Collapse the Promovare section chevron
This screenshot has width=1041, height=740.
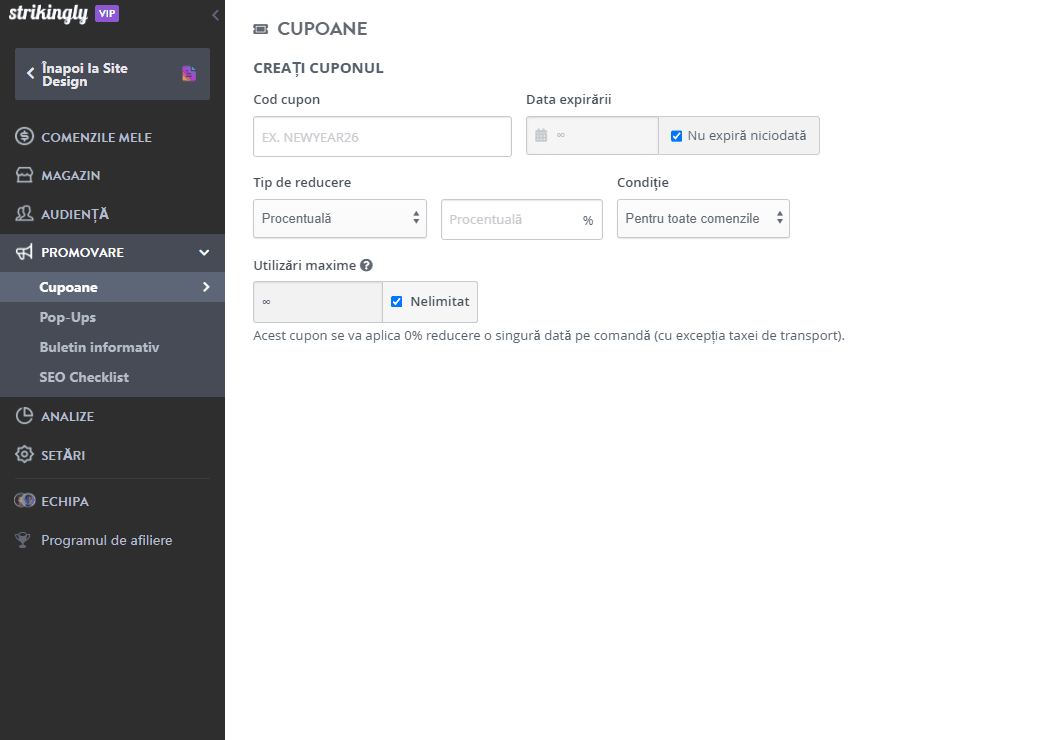[204, 252]
